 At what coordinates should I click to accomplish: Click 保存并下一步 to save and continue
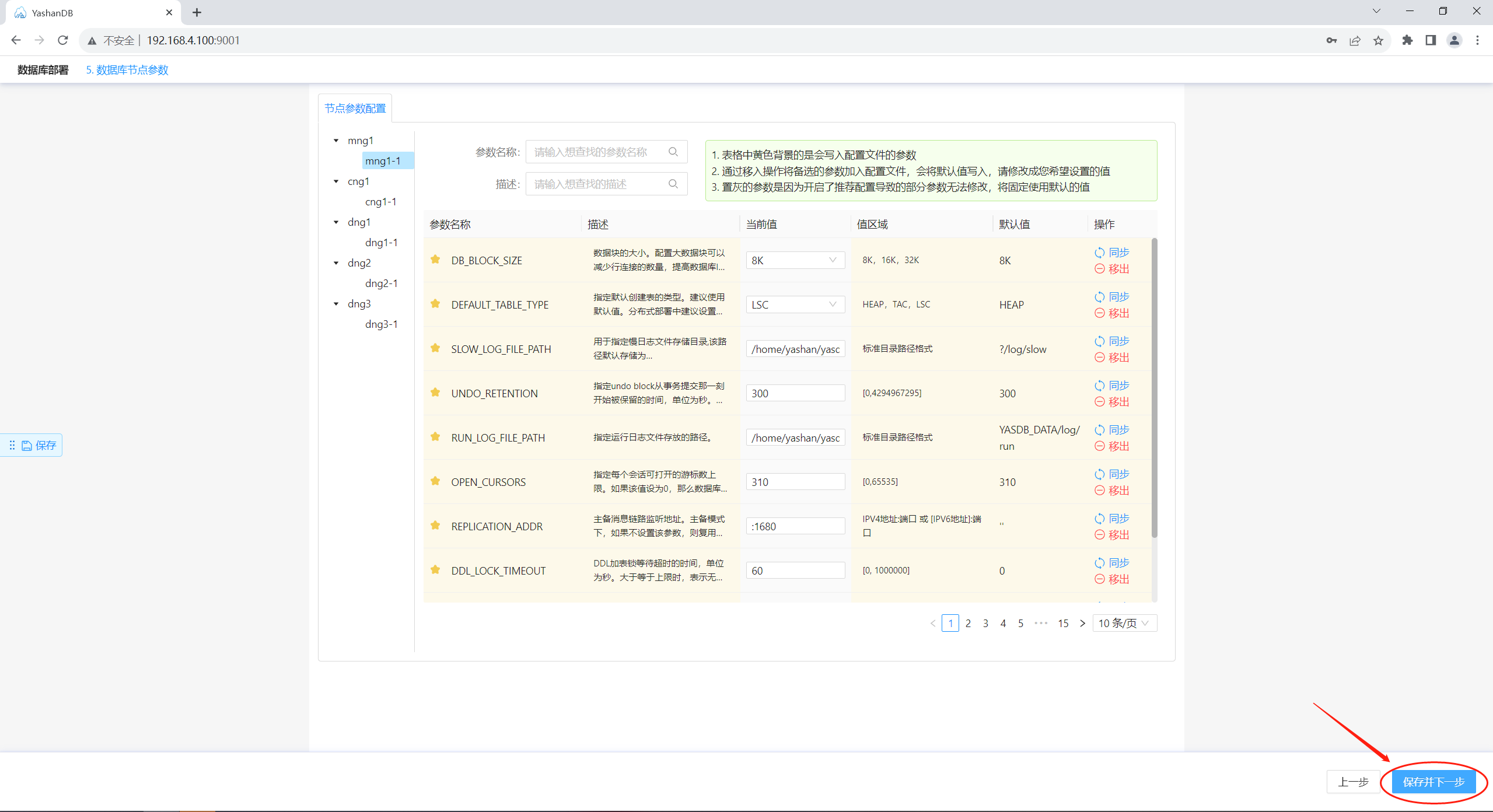[x=1433, y=782]
